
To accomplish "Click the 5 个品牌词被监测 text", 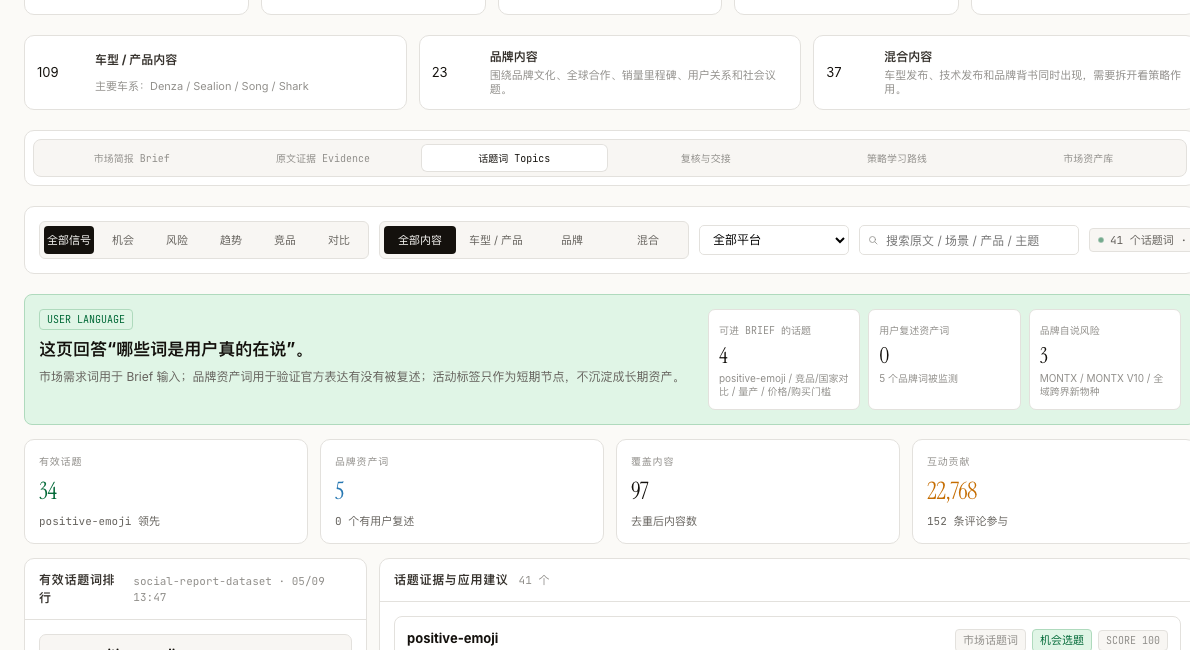I will [x=918, y=378].
